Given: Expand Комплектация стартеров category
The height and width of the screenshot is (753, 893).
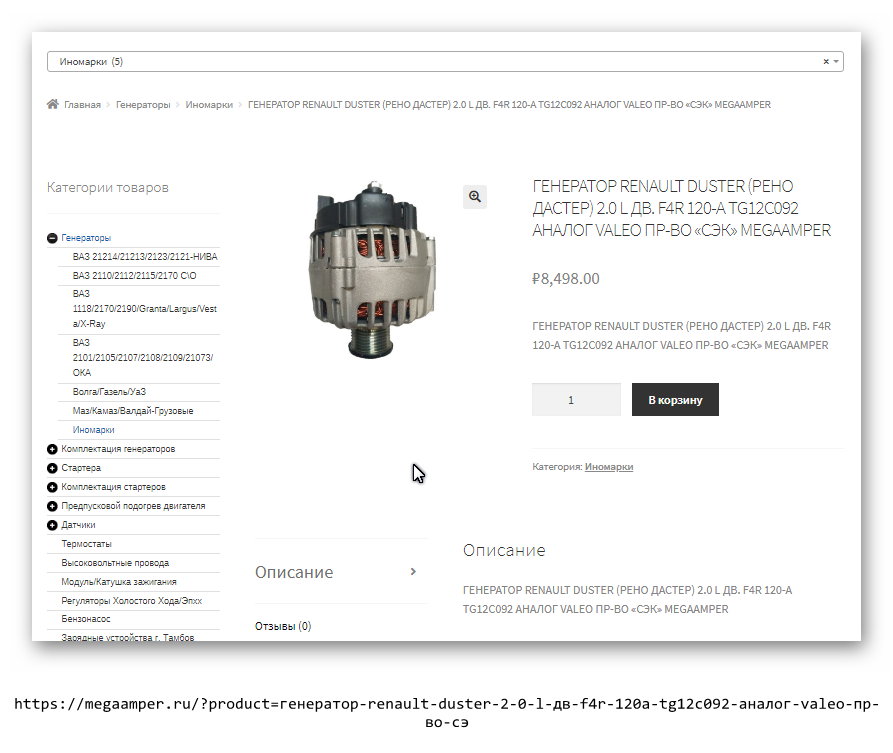Looking at the screenshot, I should pyautogui.click(x=52, y=487).
